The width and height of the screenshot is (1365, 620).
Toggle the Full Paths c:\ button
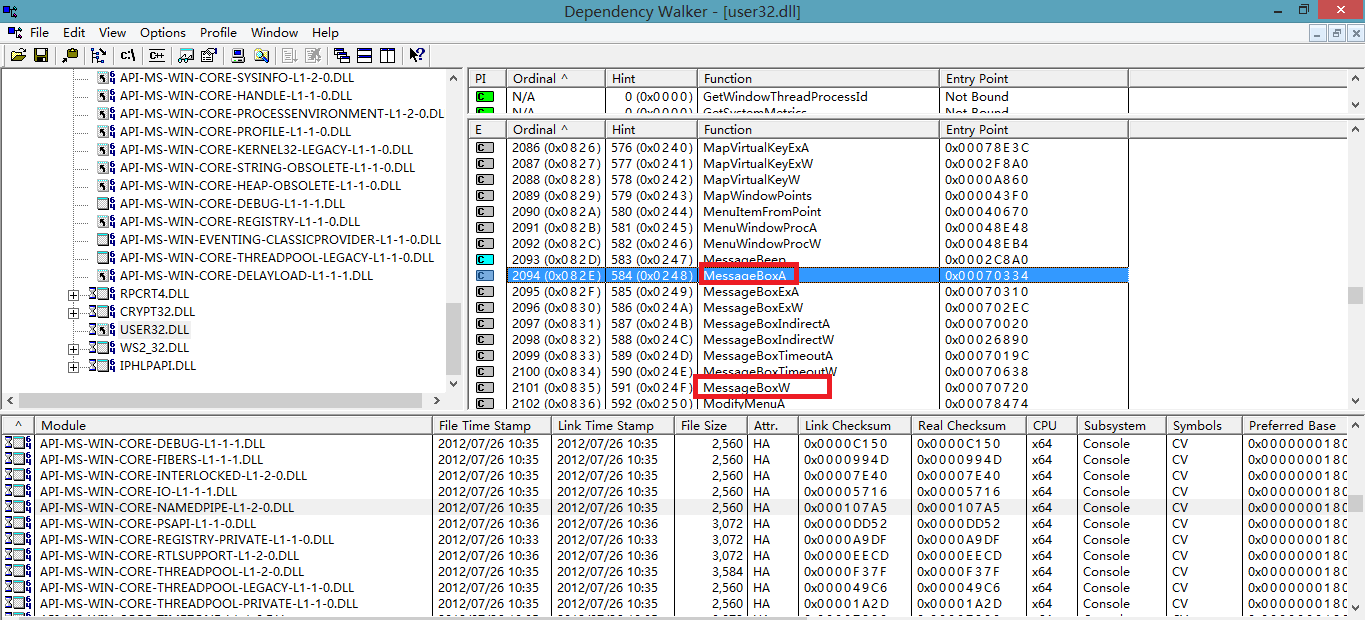[x=128, y=55]
